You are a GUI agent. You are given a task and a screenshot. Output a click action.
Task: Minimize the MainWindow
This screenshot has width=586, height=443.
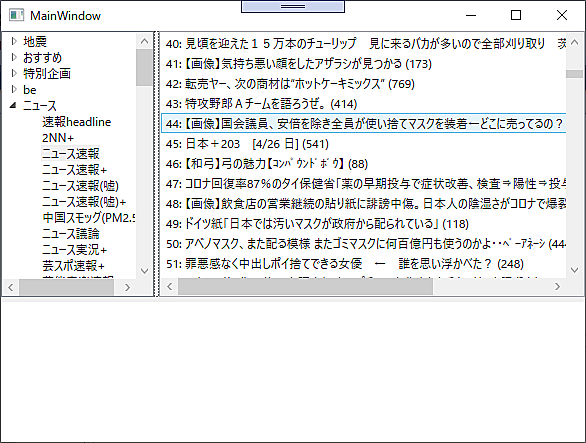coord(471,15)
